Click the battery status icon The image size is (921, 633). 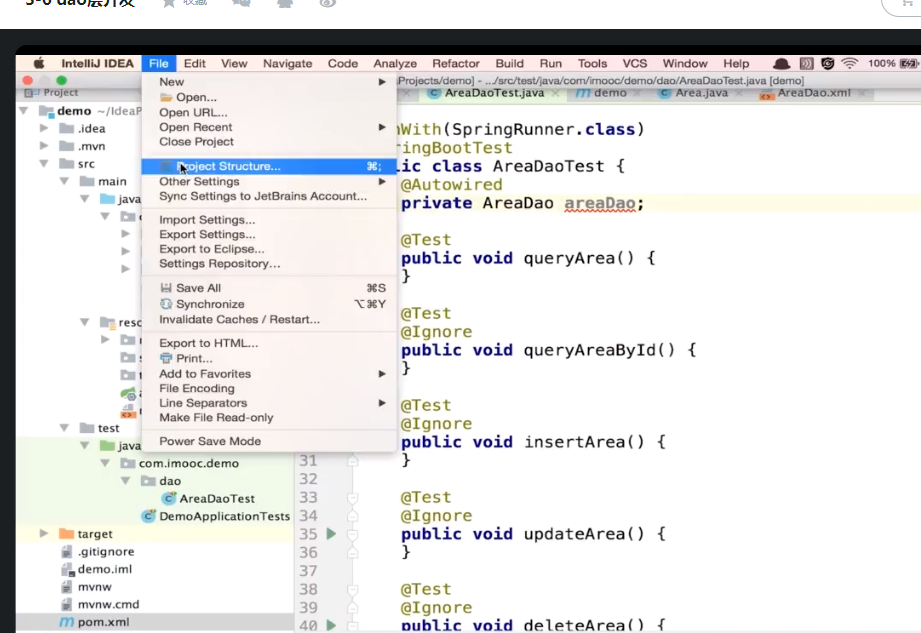point(909,63)
